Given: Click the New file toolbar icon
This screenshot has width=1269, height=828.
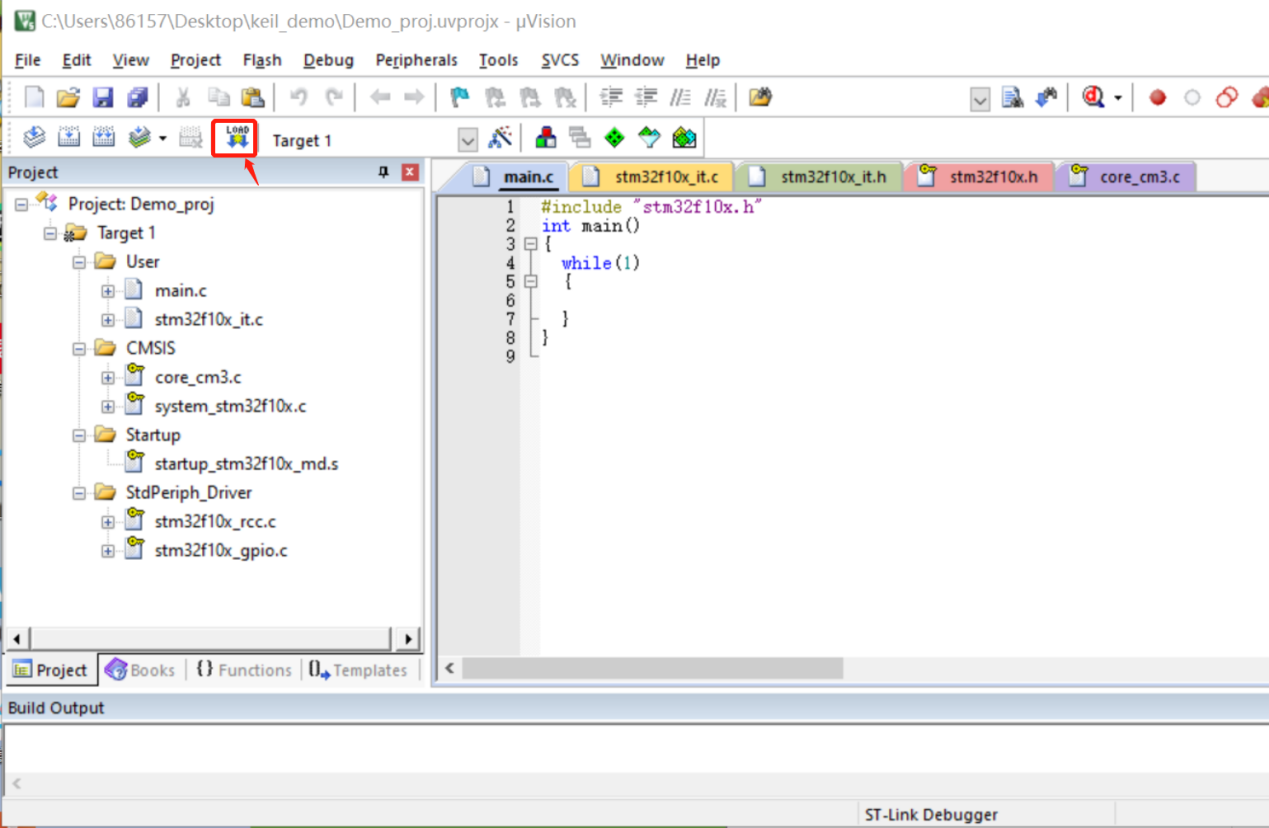Looking at the screenshot, I should pos(34,97).
